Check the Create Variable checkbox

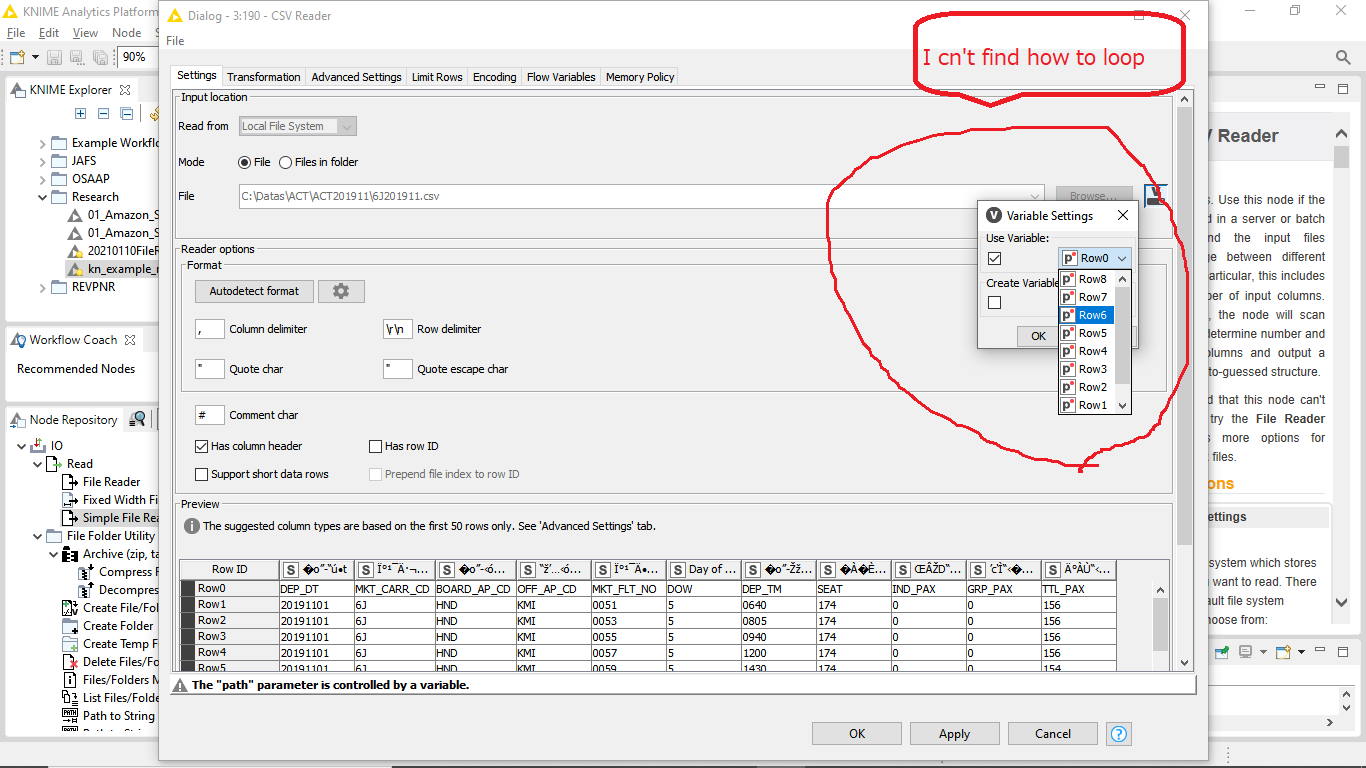tap(994, 302)
